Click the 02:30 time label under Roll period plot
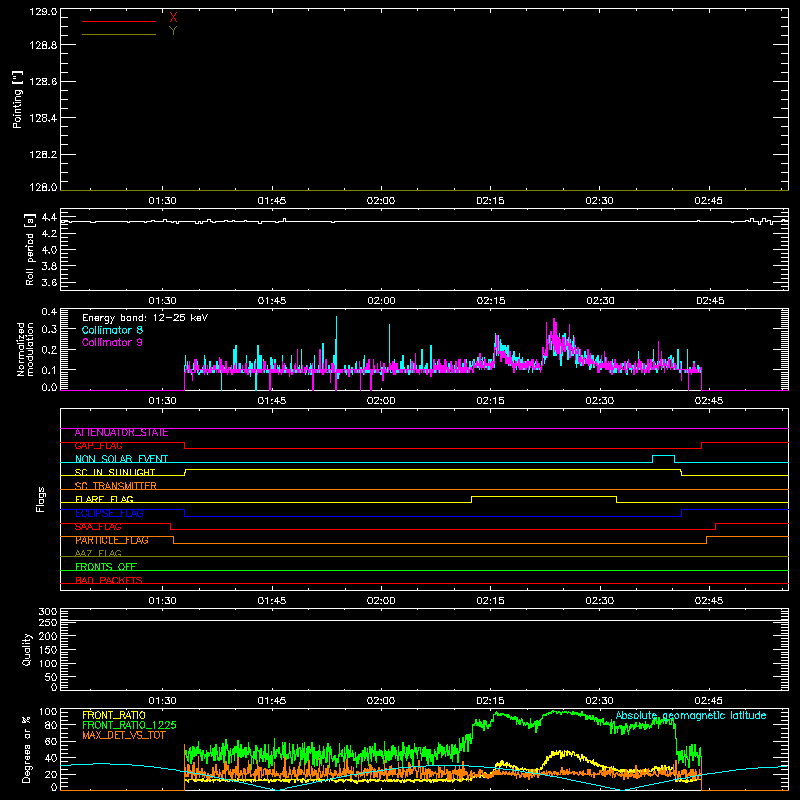Image resolution: width=800 pixels, height=800 pixels. coord(600,301)
